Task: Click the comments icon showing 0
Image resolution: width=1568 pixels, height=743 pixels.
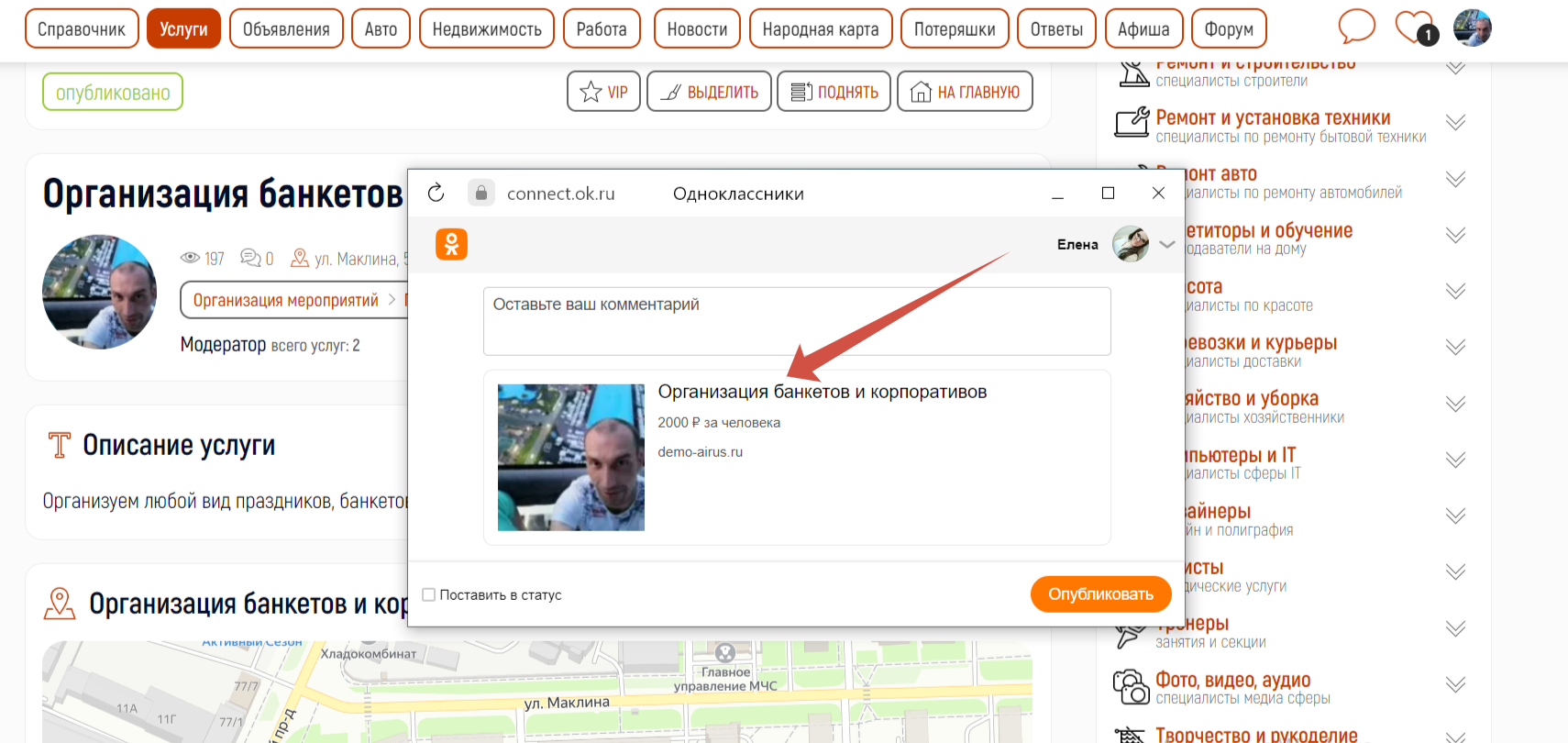Action: click(250, 258)
